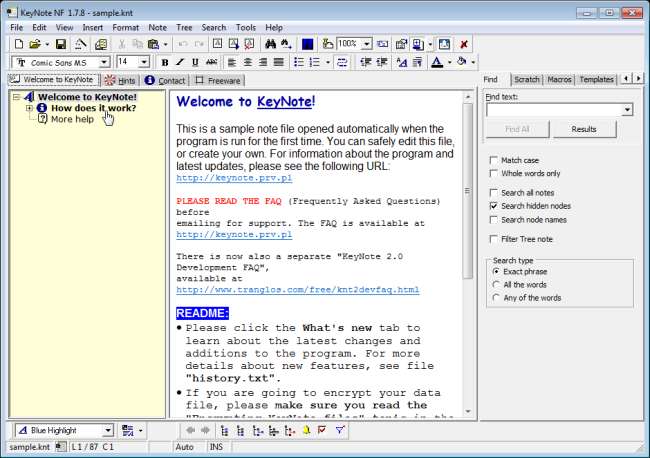
Task: Click in the Find text input field
Action: coord(553,109)
